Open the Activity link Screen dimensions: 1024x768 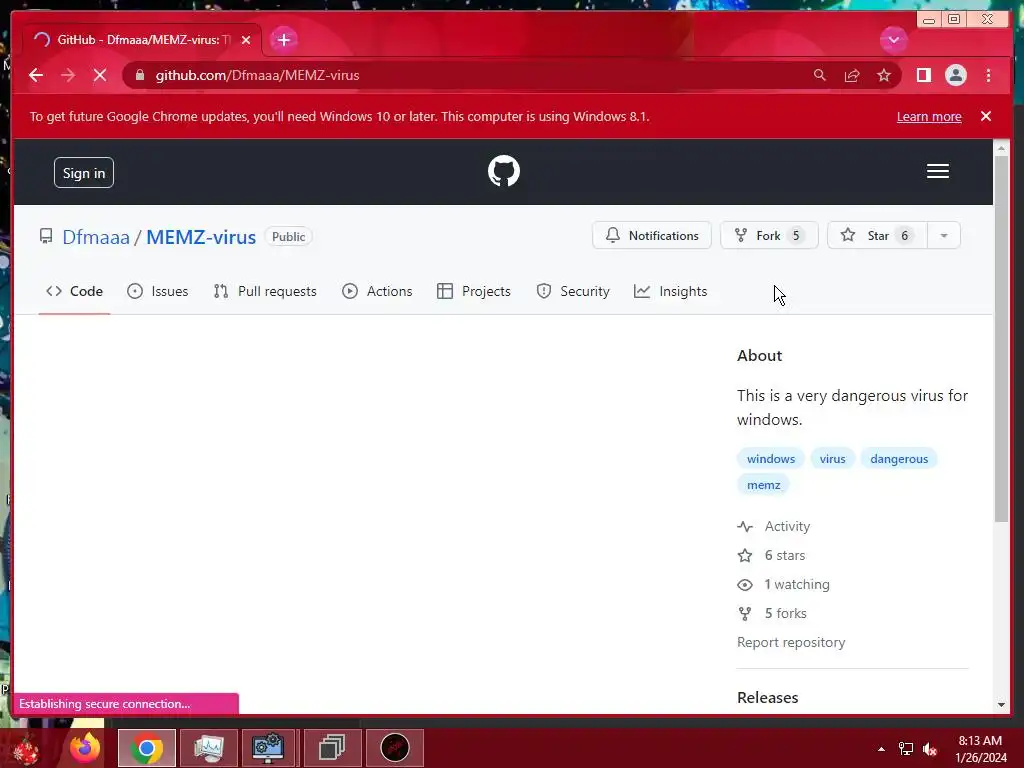tap(787, 526)
